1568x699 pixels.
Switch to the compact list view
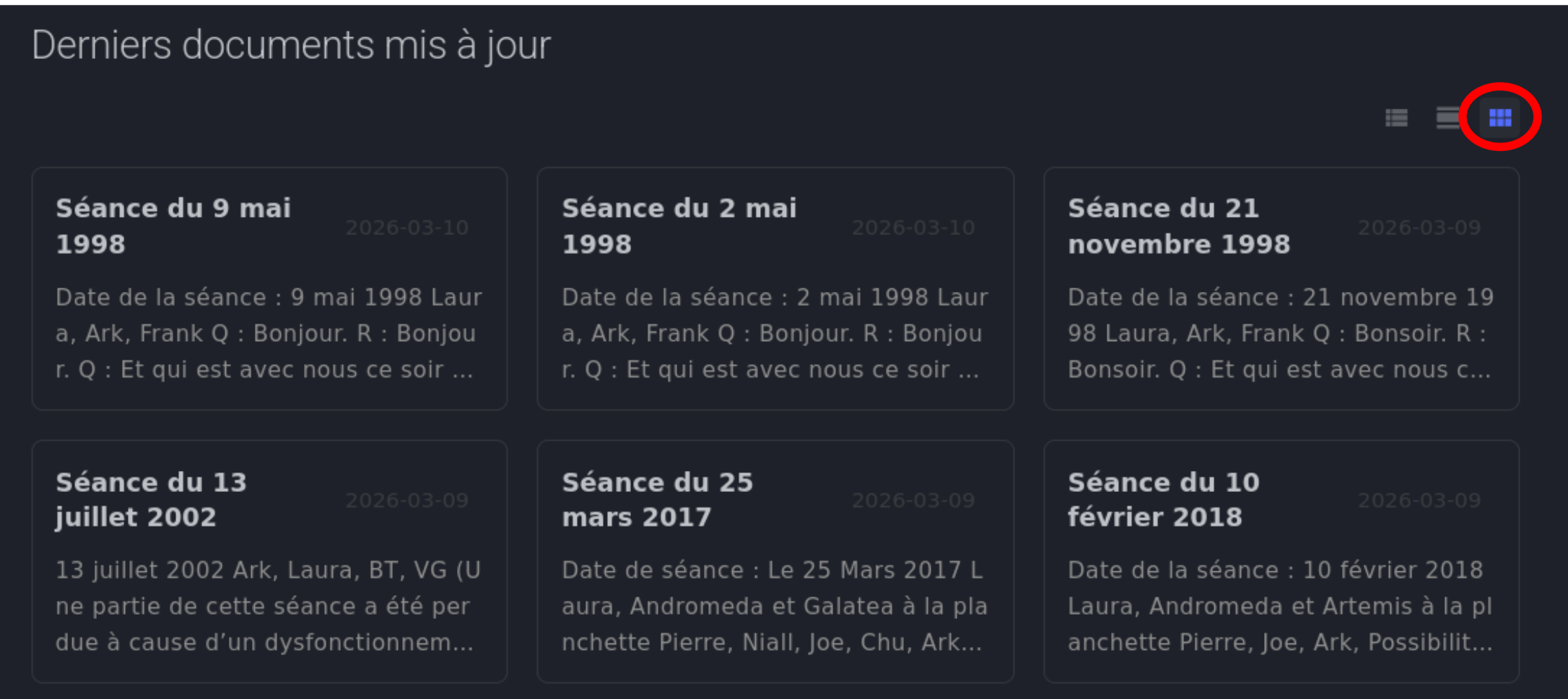click(1396, 117)
